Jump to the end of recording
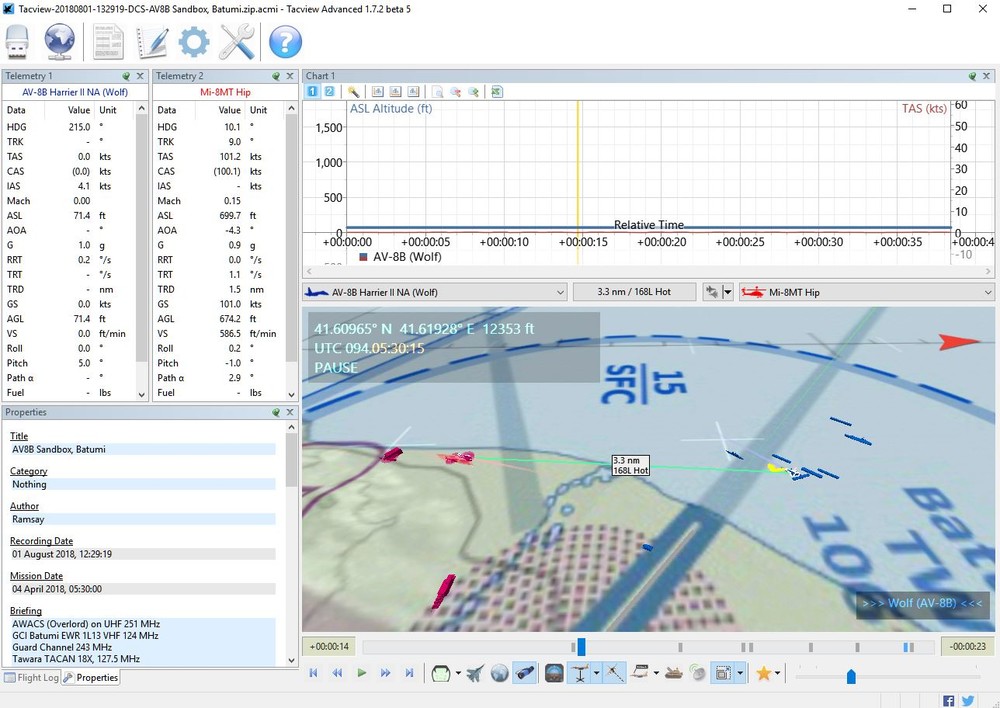1000x708 pixels. pyautogui.click(x=409, y=674)
